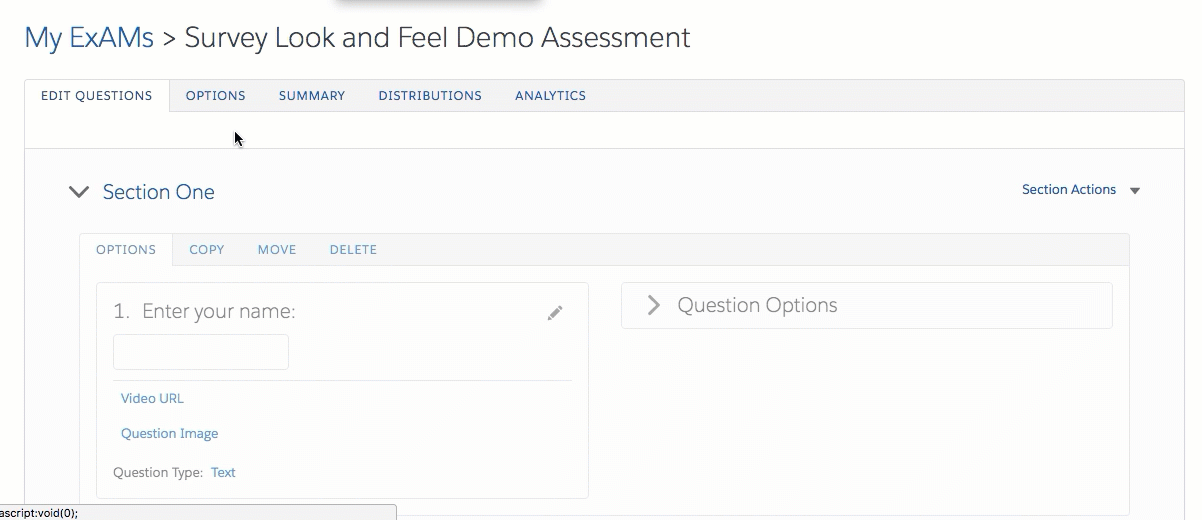Select the question-level Options tab
Screen dimensions: 1202x520
pyautogui.click(x=126, y=250)
